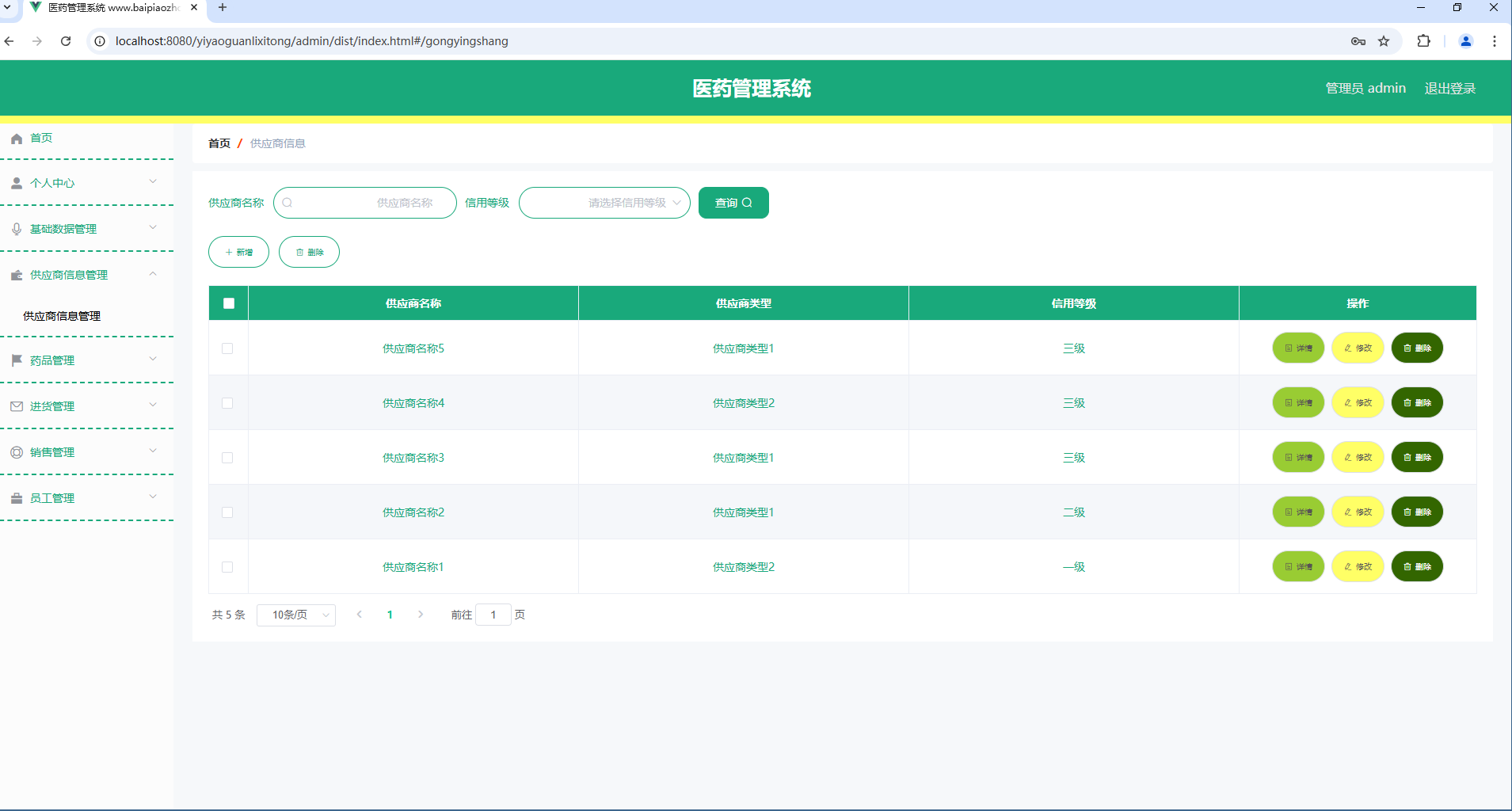Open tab search chevron at top left

[7, 7]
